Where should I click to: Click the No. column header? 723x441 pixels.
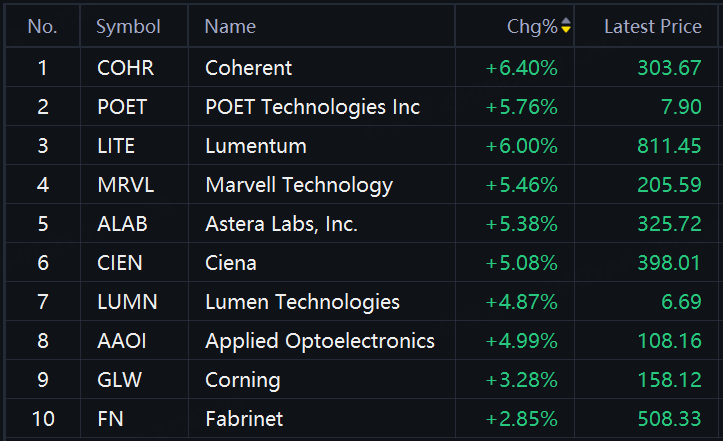click(42, 26)
